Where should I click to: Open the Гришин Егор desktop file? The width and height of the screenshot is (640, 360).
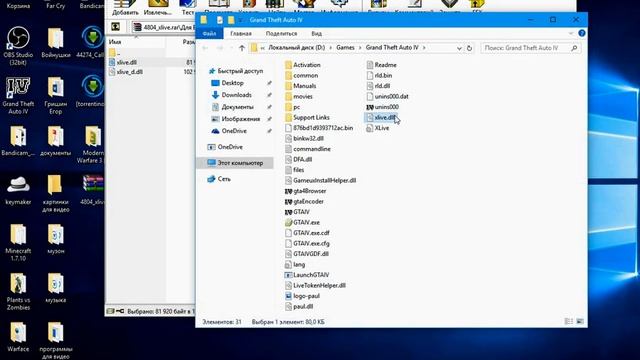[56, 96]
